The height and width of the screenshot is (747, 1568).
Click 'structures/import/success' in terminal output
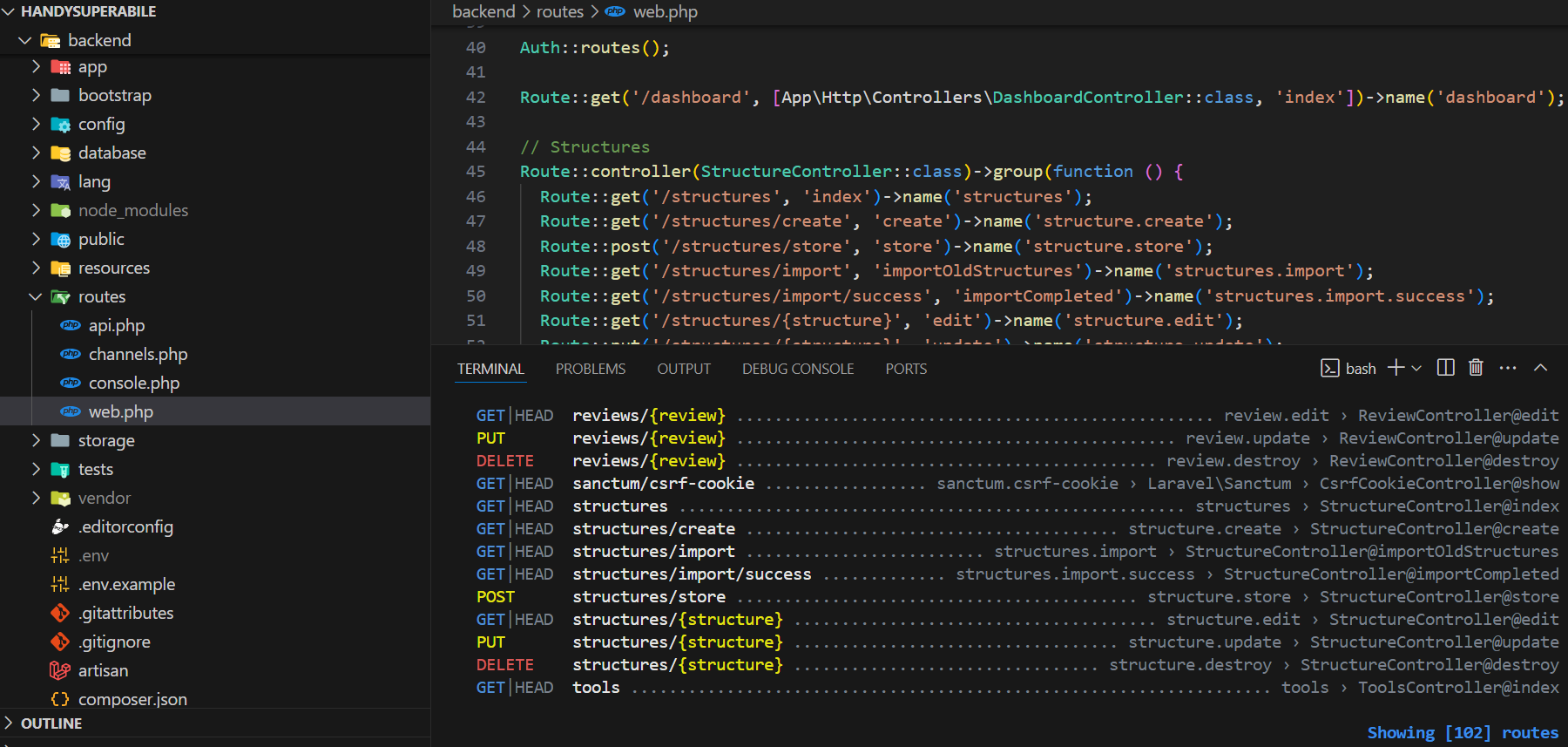point(692,574)
